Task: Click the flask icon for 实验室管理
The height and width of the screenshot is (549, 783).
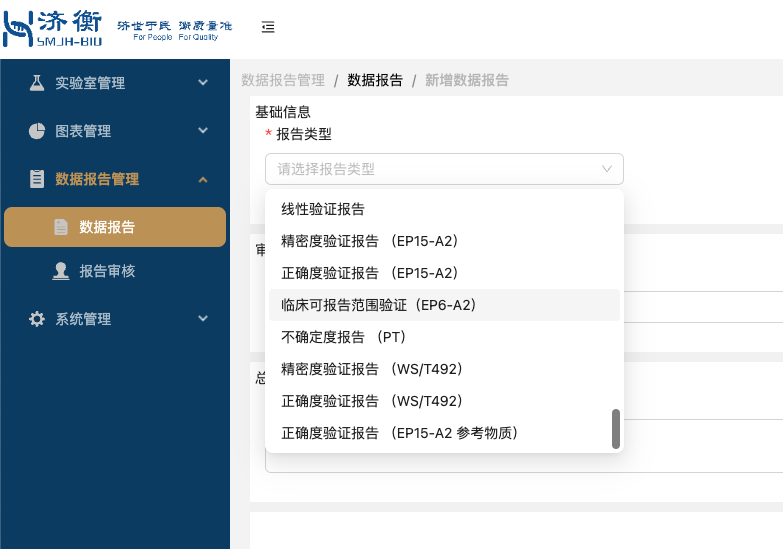Action: (37, 83)
